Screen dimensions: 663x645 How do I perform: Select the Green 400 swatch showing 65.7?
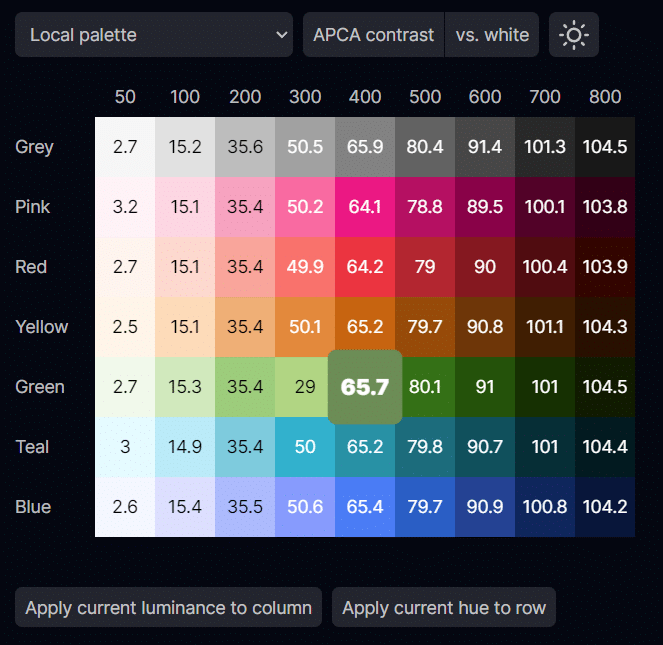(x=365, y=387)
